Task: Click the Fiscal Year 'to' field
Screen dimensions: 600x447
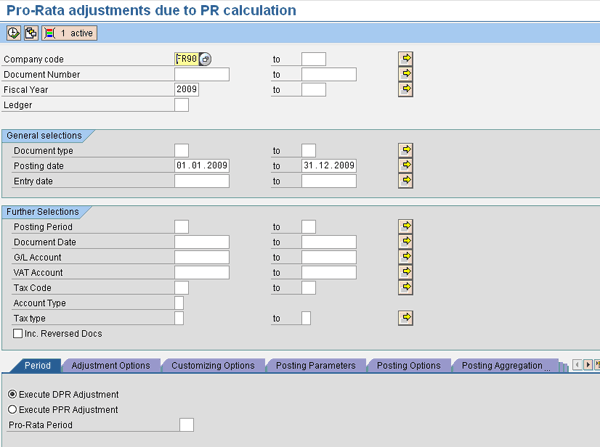Action: pyautogui.click(x=314, y=90)
